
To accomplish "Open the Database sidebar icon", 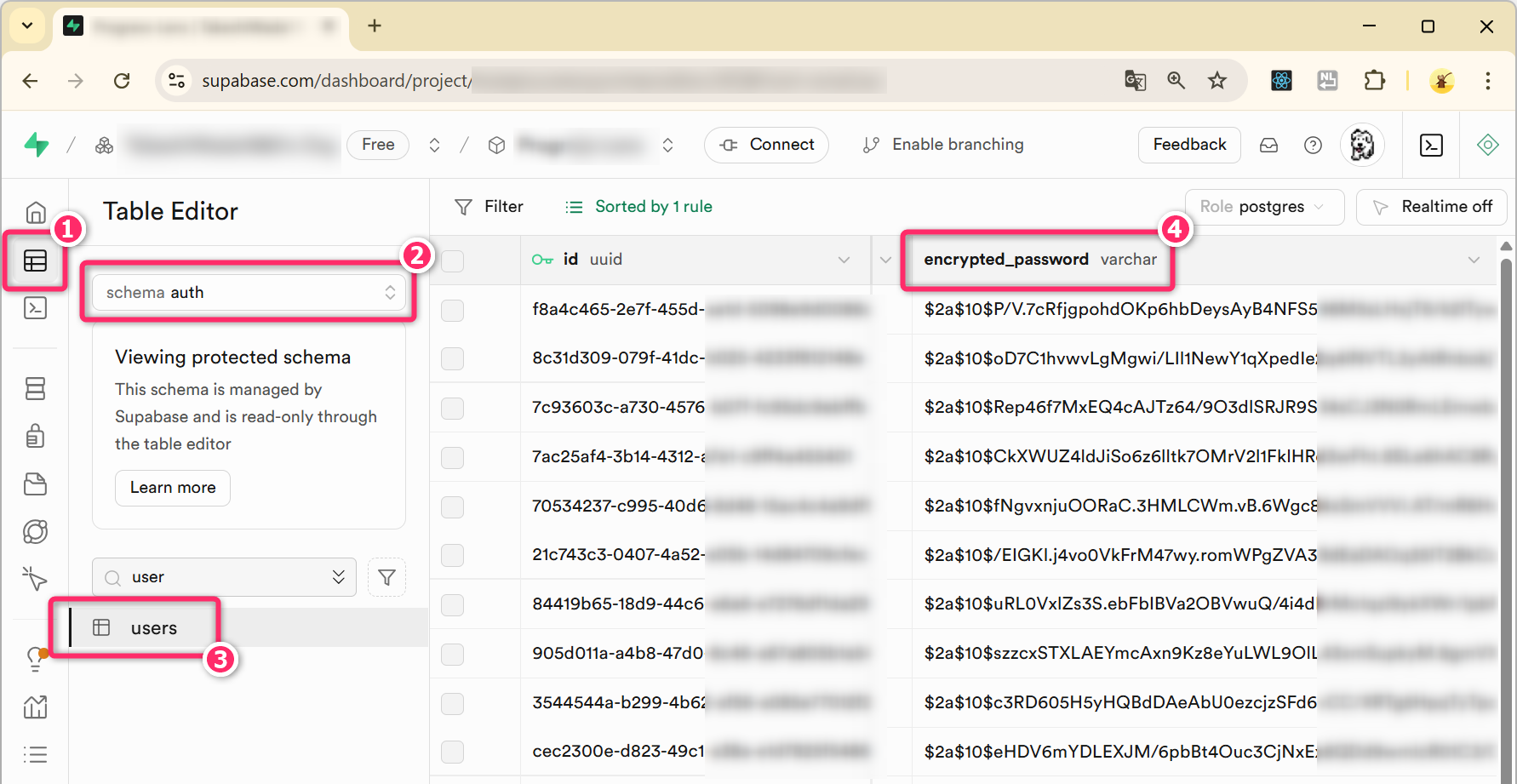I will click(35, 389).
